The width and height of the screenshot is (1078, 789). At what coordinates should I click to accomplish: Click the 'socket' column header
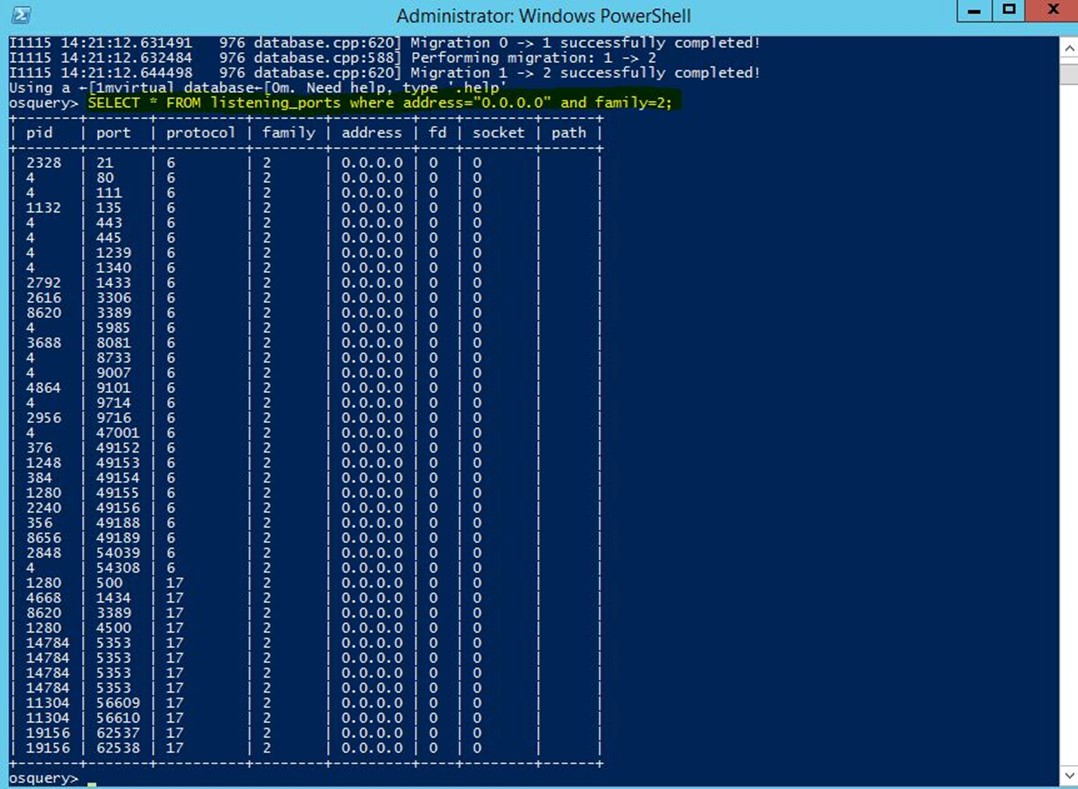[x=498, y=133]
